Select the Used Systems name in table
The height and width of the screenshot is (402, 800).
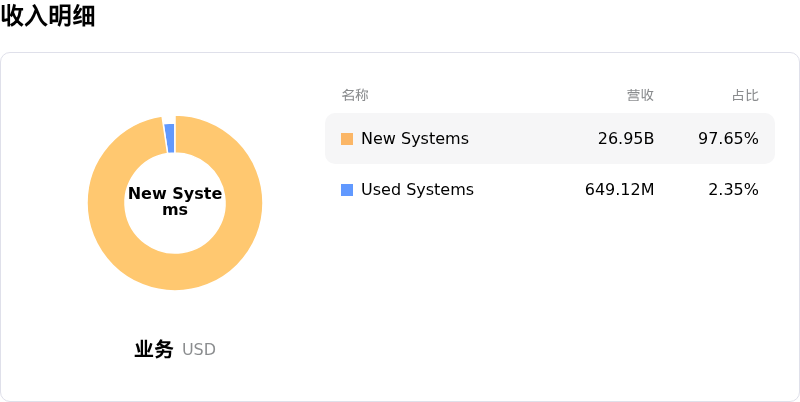point(417,190)
